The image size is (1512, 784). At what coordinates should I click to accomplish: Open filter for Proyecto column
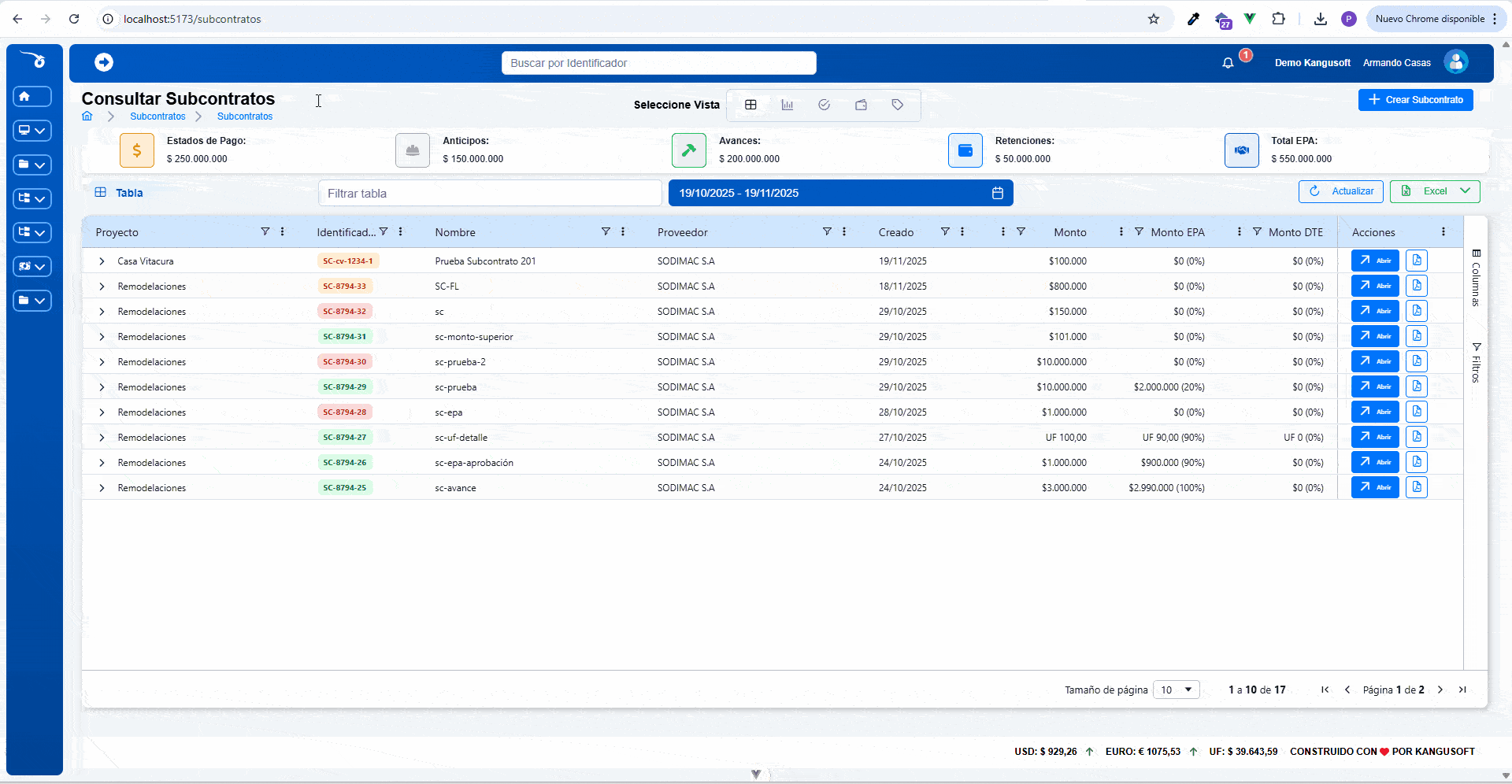coord(265,231)
